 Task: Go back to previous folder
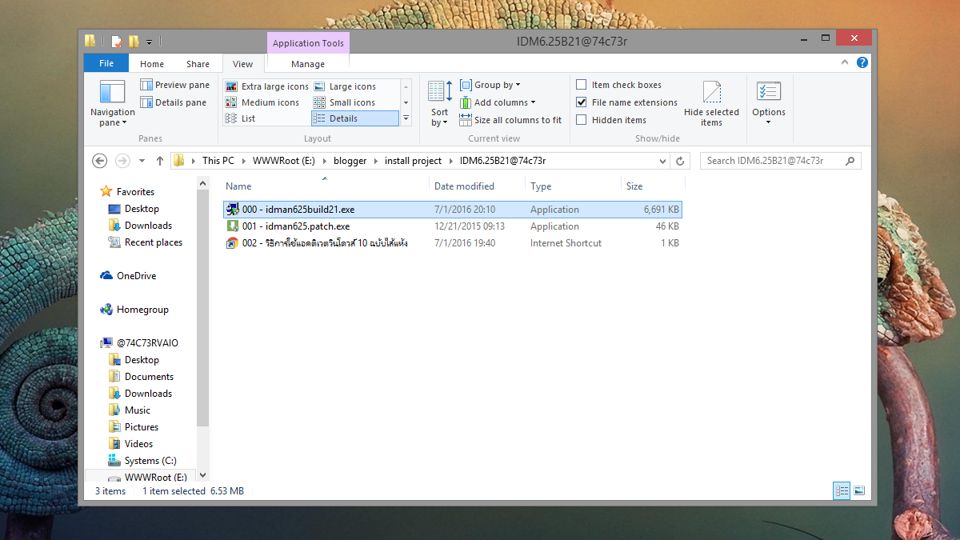[99, 160]
